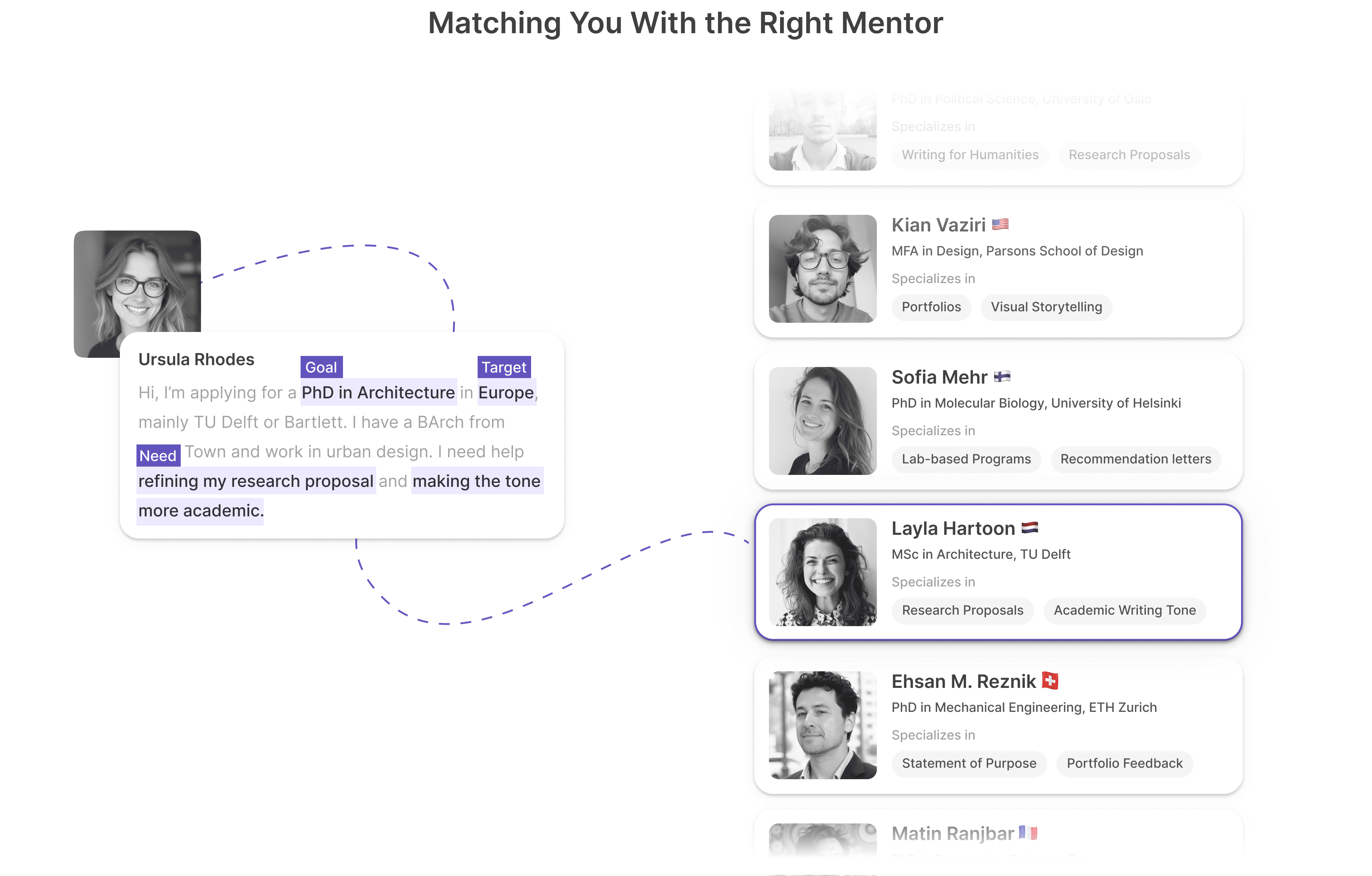1372x876 pixels.
Task: Select the Goal label tag
Action: [321, 367]
